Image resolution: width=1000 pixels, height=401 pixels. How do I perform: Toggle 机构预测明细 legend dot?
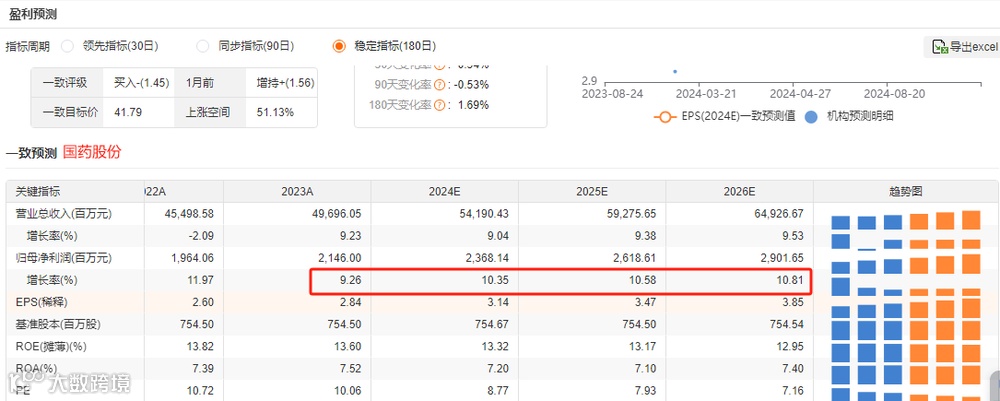click(811, 117)
